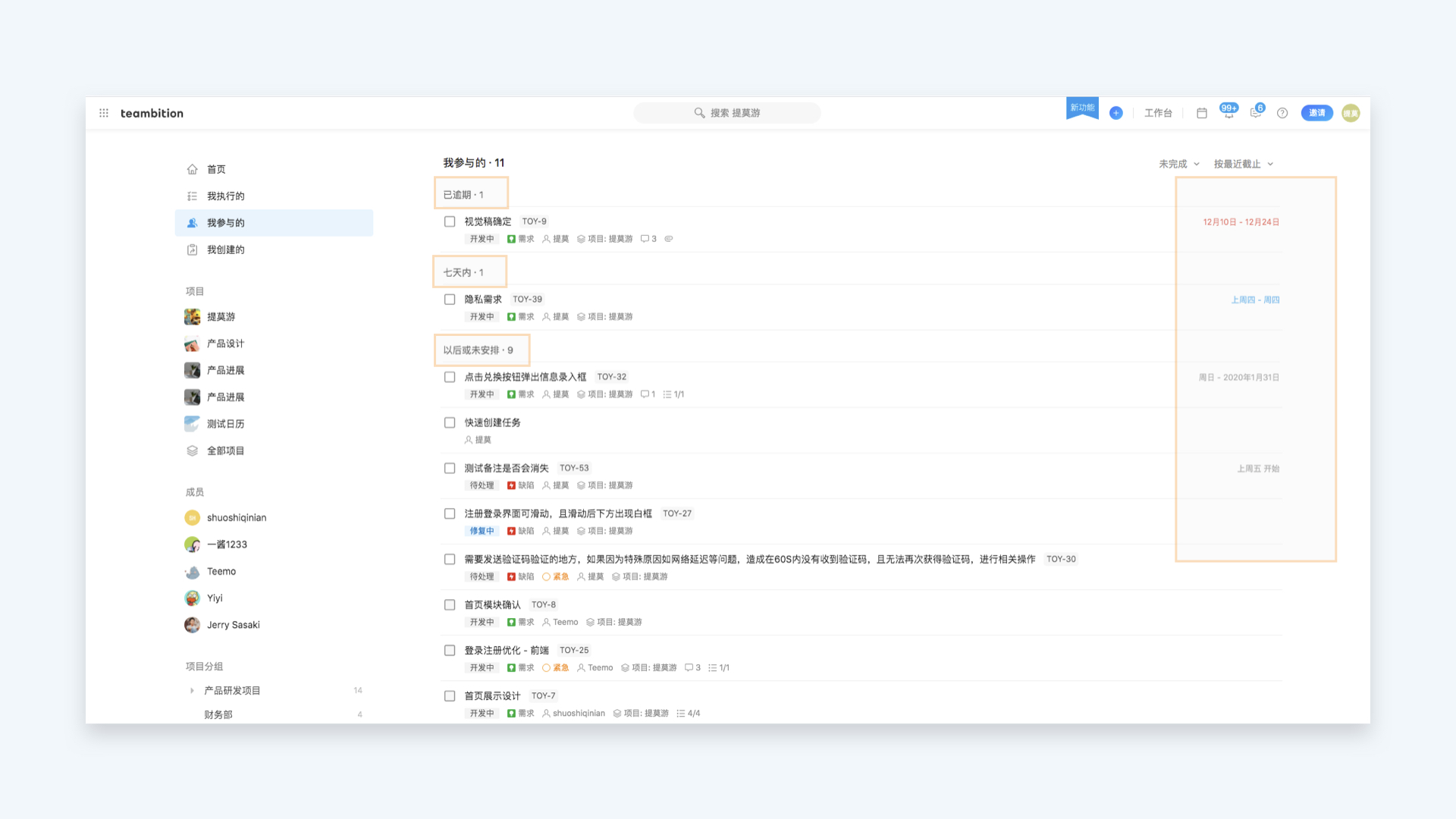The height and width of the screenshot is (819, 1456).
Task: Open the 按最近截止 sort dropdown
Action: click(x=1244, y=164)
